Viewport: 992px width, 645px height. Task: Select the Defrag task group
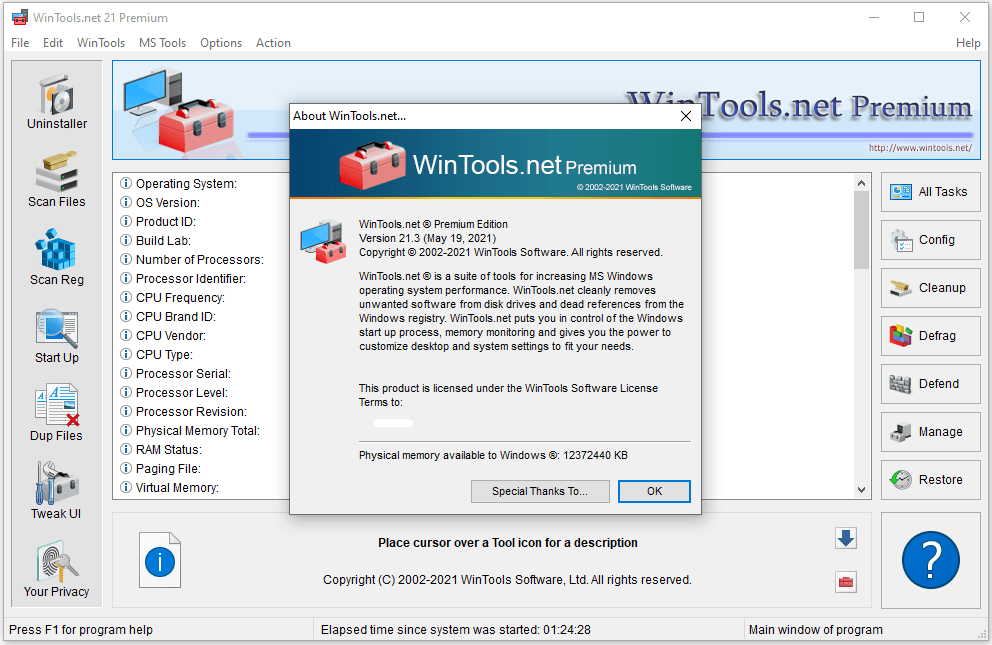click(x=931, y=336)
